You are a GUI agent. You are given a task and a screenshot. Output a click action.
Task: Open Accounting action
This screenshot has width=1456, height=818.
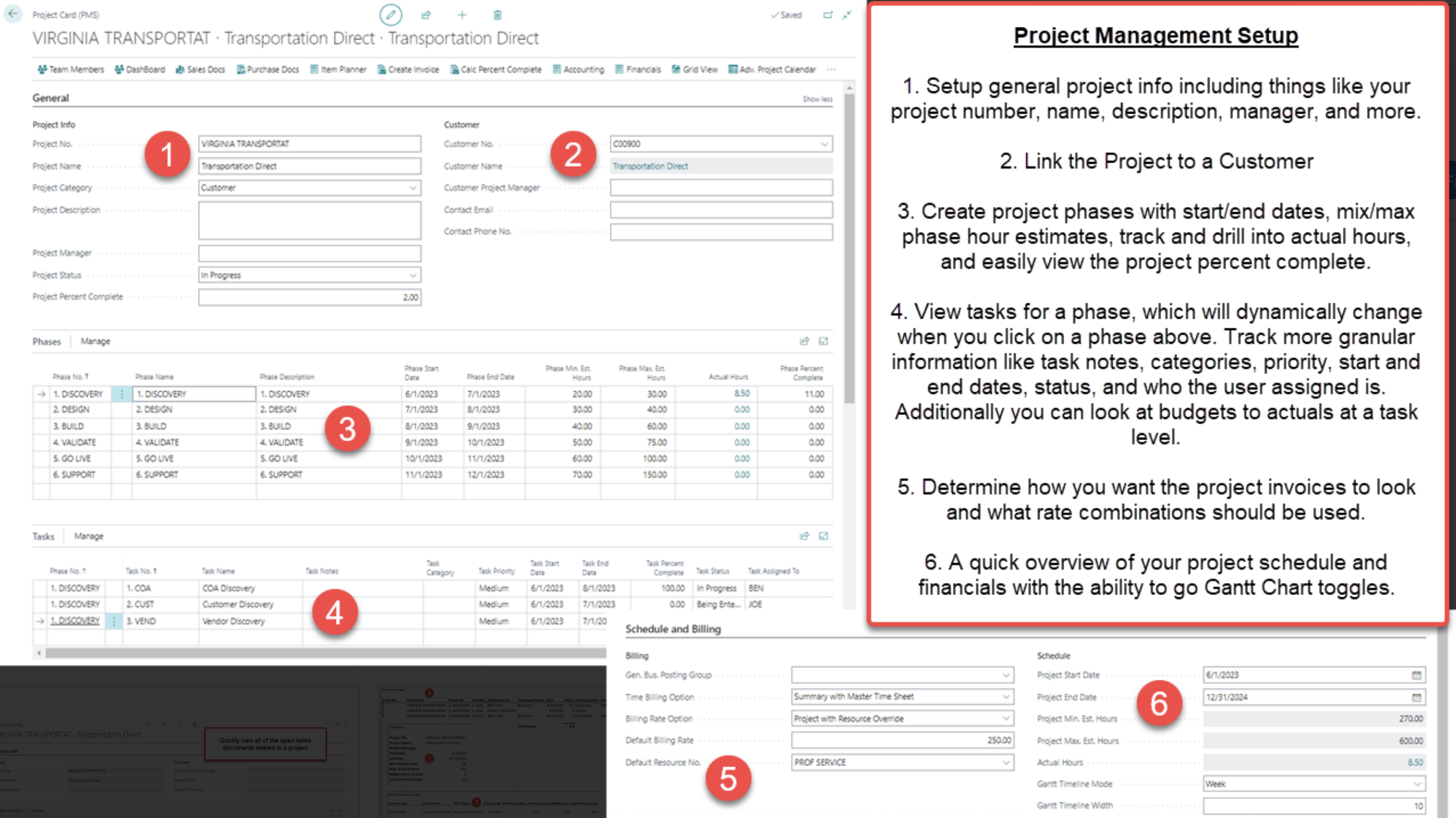coord(578,69)
